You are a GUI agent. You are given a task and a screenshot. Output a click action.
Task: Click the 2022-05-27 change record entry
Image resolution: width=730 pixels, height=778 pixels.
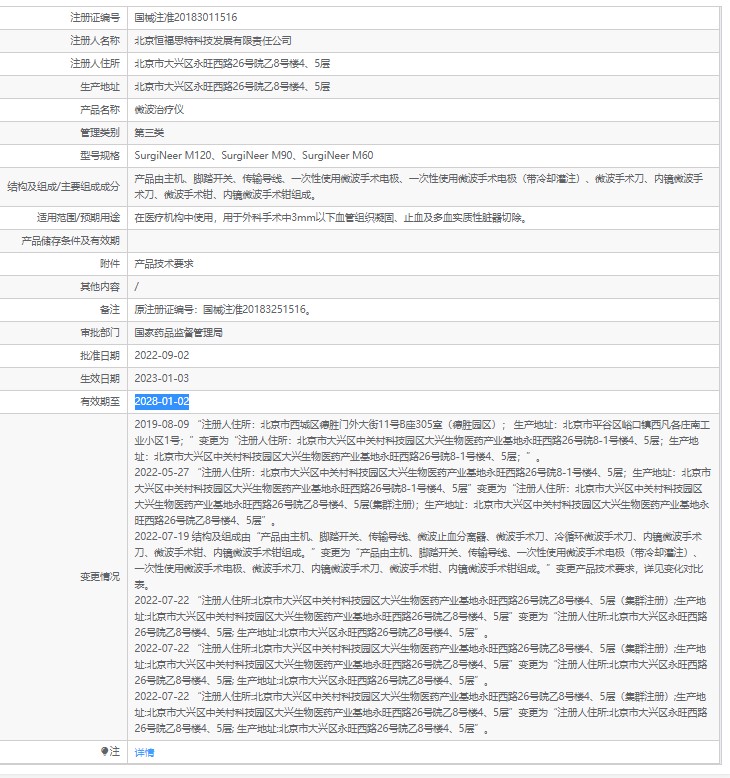pyautogui.click(x=422, y=496)
